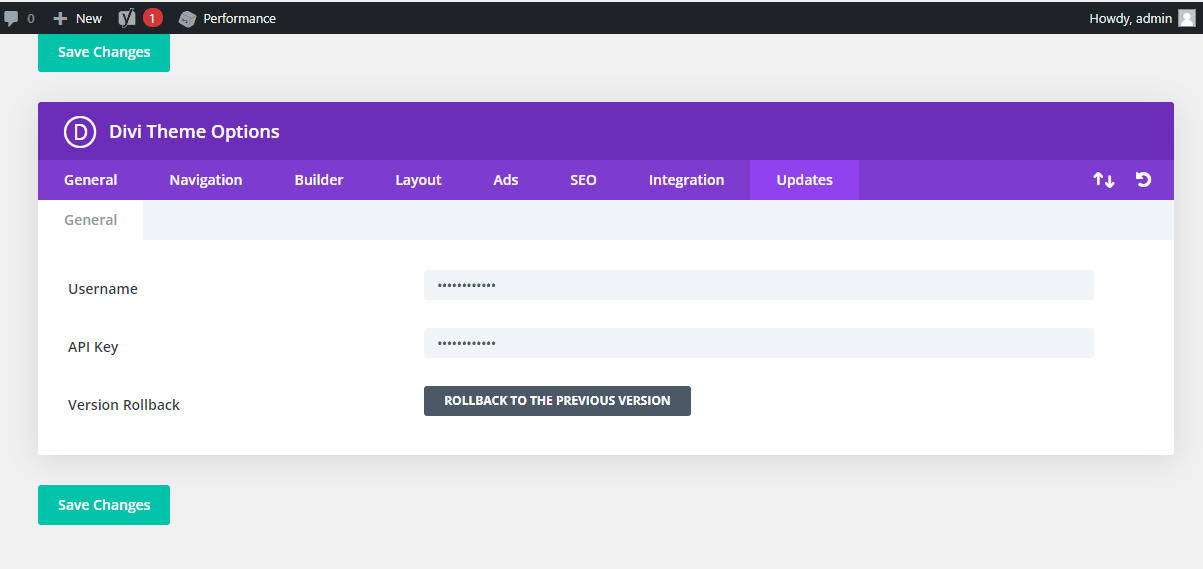
Task: Click the API Key input field
Action: [x=759, y=343]
